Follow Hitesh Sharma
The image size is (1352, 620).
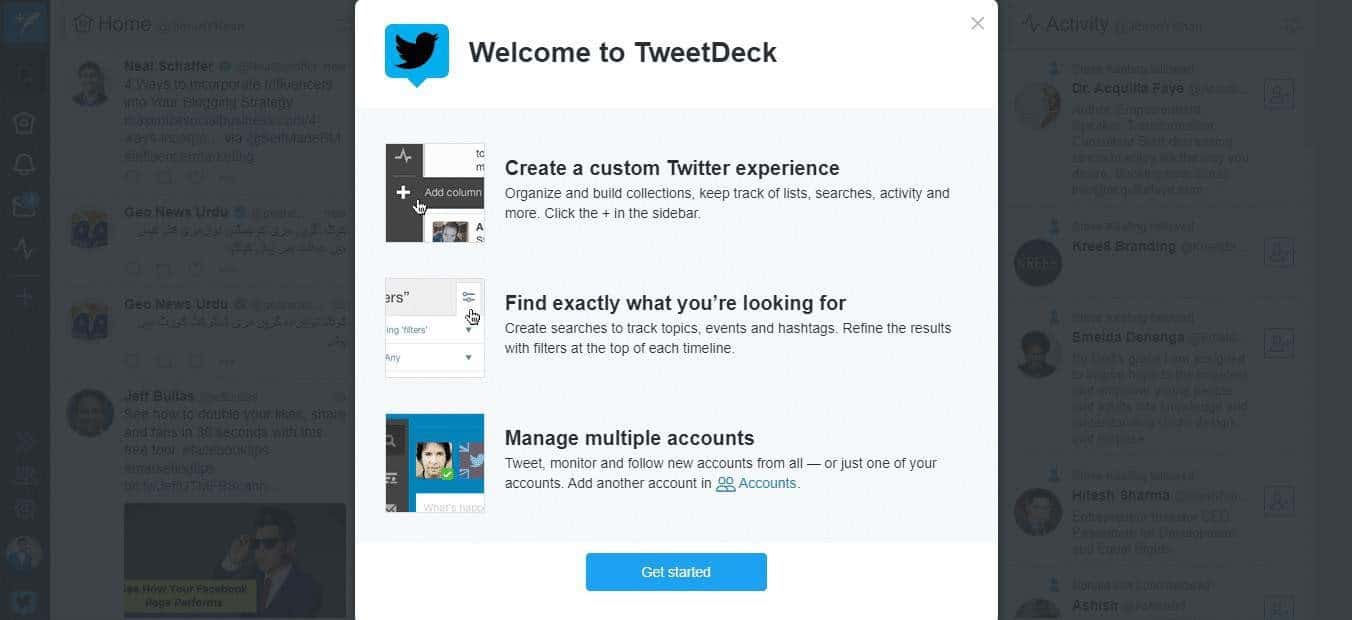tap(1278, 502)
